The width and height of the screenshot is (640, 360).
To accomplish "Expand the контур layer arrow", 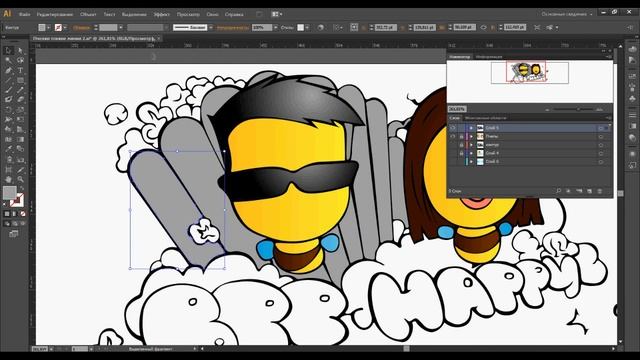I will (x=471, y=145).
